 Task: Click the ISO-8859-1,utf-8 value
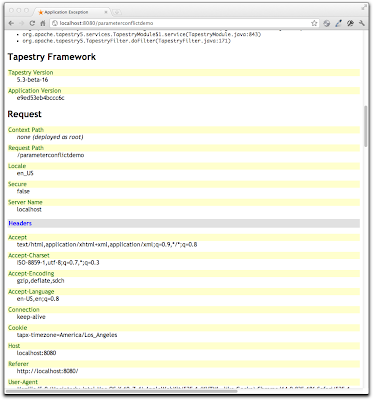[x=58, y=263]
